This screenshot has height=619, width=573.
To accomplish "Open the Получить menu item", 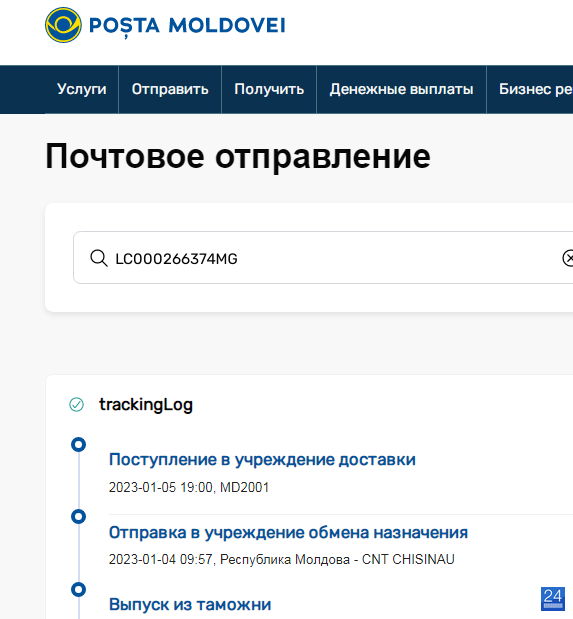I will pyautogui.click(x=269, y=89).
